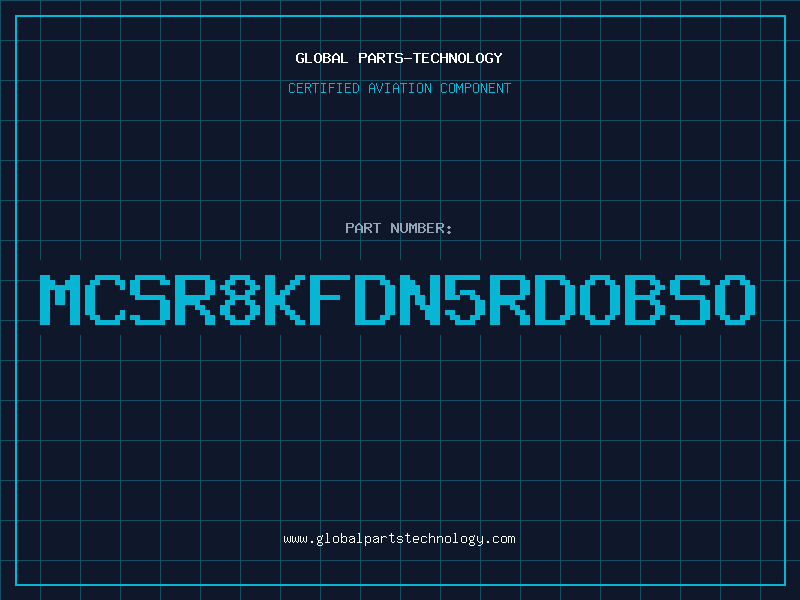
Task: Select the letter C in the part number
Action: click(105, 299)
